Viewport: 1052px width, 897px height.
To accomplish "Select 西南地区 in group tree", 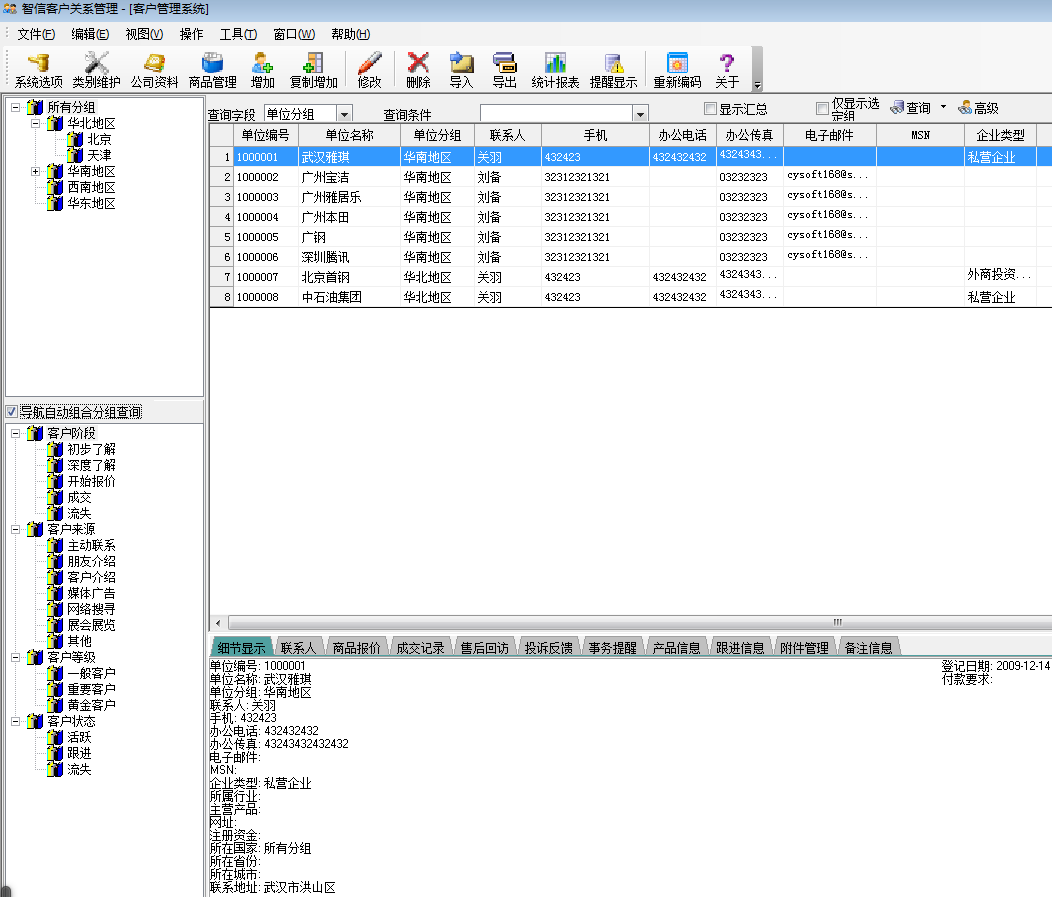I will 91,188.
